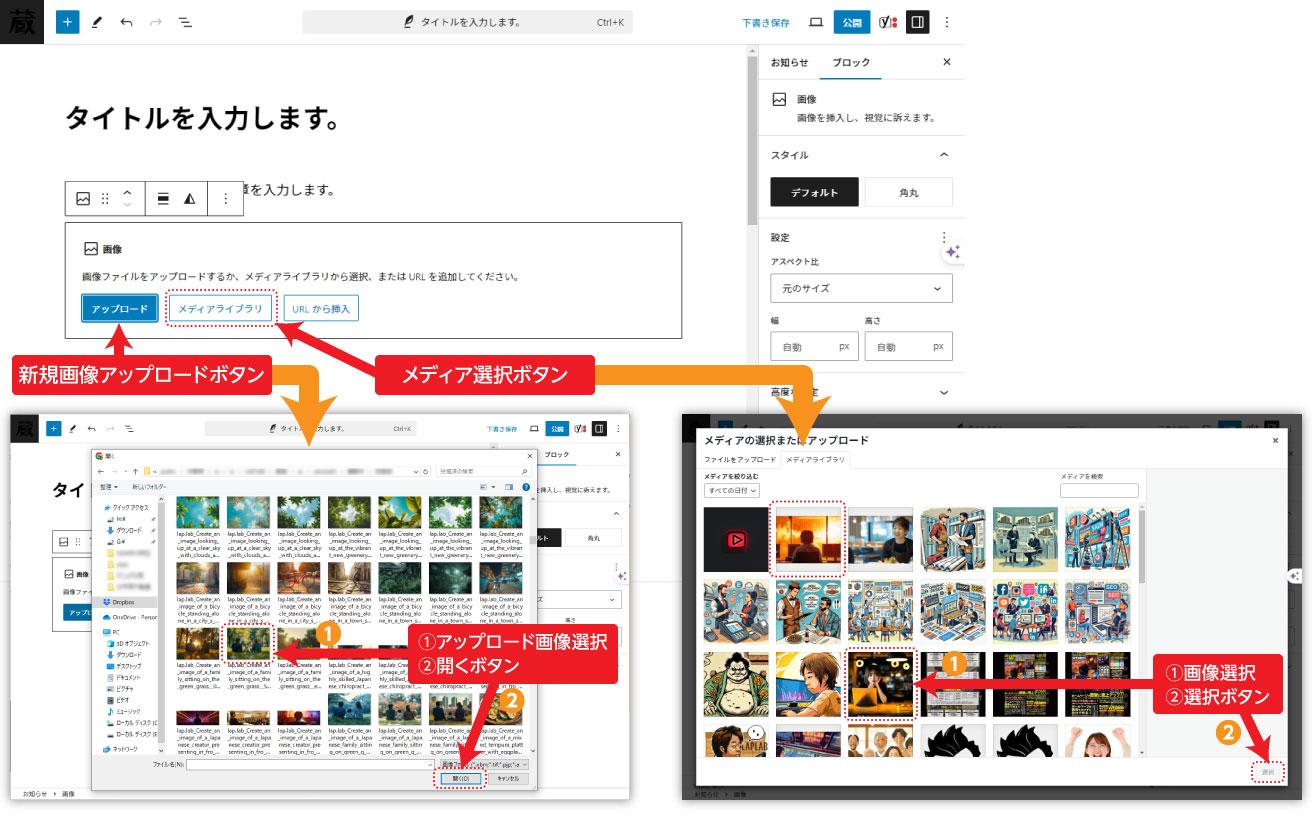Switch to the お知らせ tab in the sidebar
Screen dimensions: 1312x816
pyautogui.click(x=788, y=62)
